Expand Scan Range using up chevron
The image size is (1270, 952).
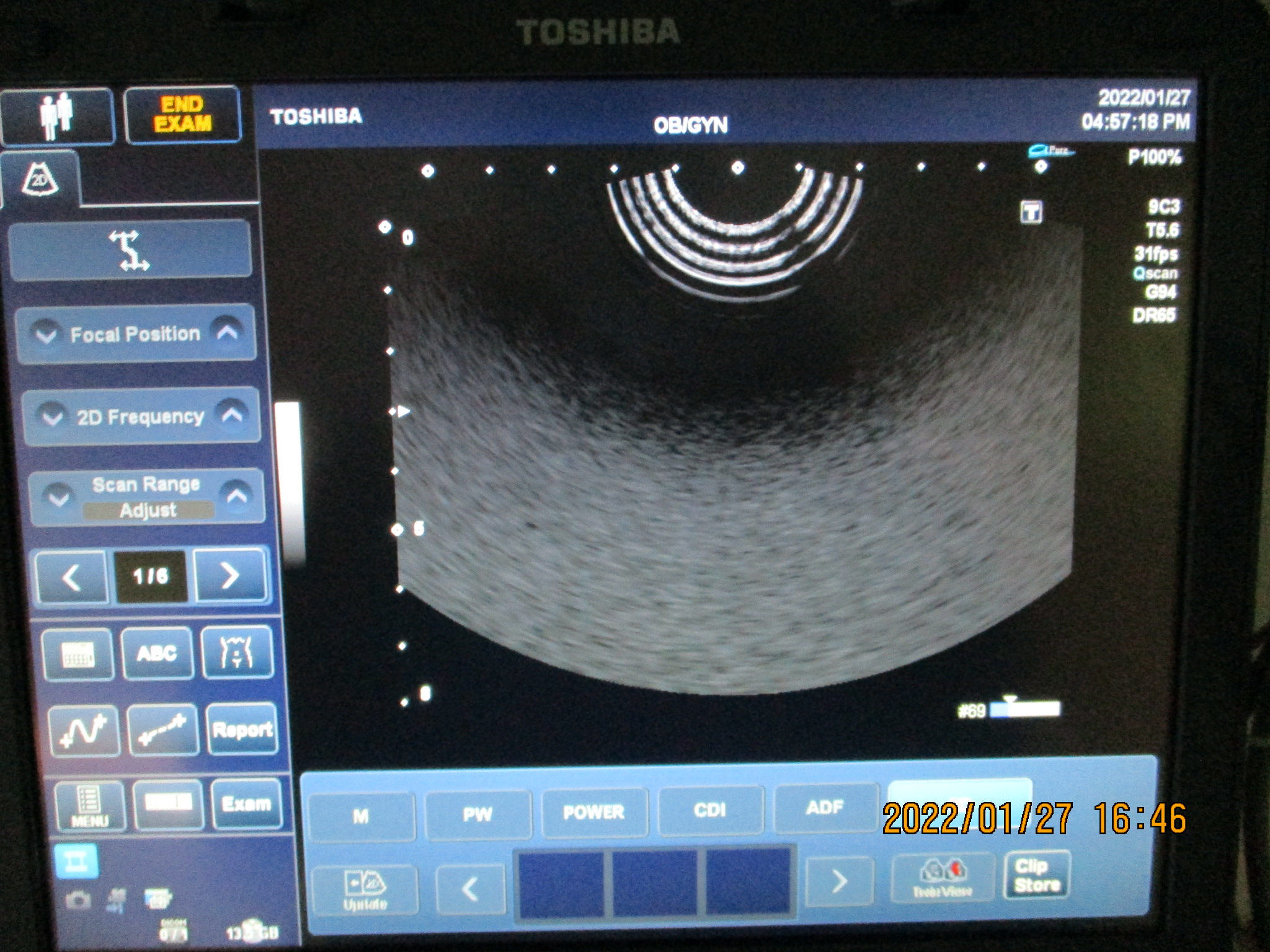[238, 495]
